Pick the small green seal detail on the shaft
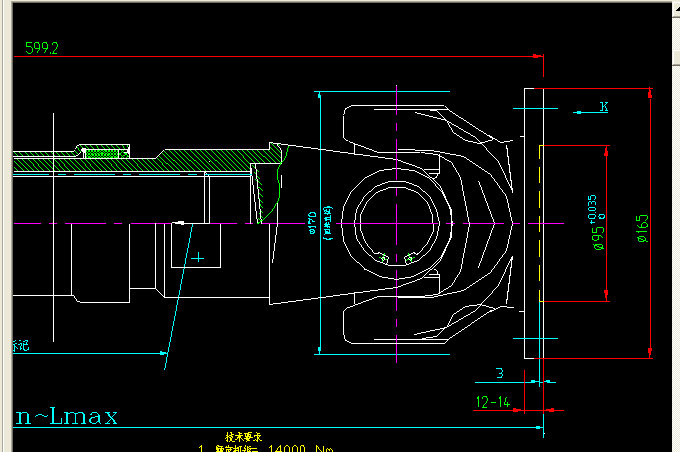 click(x=98, y=152)
